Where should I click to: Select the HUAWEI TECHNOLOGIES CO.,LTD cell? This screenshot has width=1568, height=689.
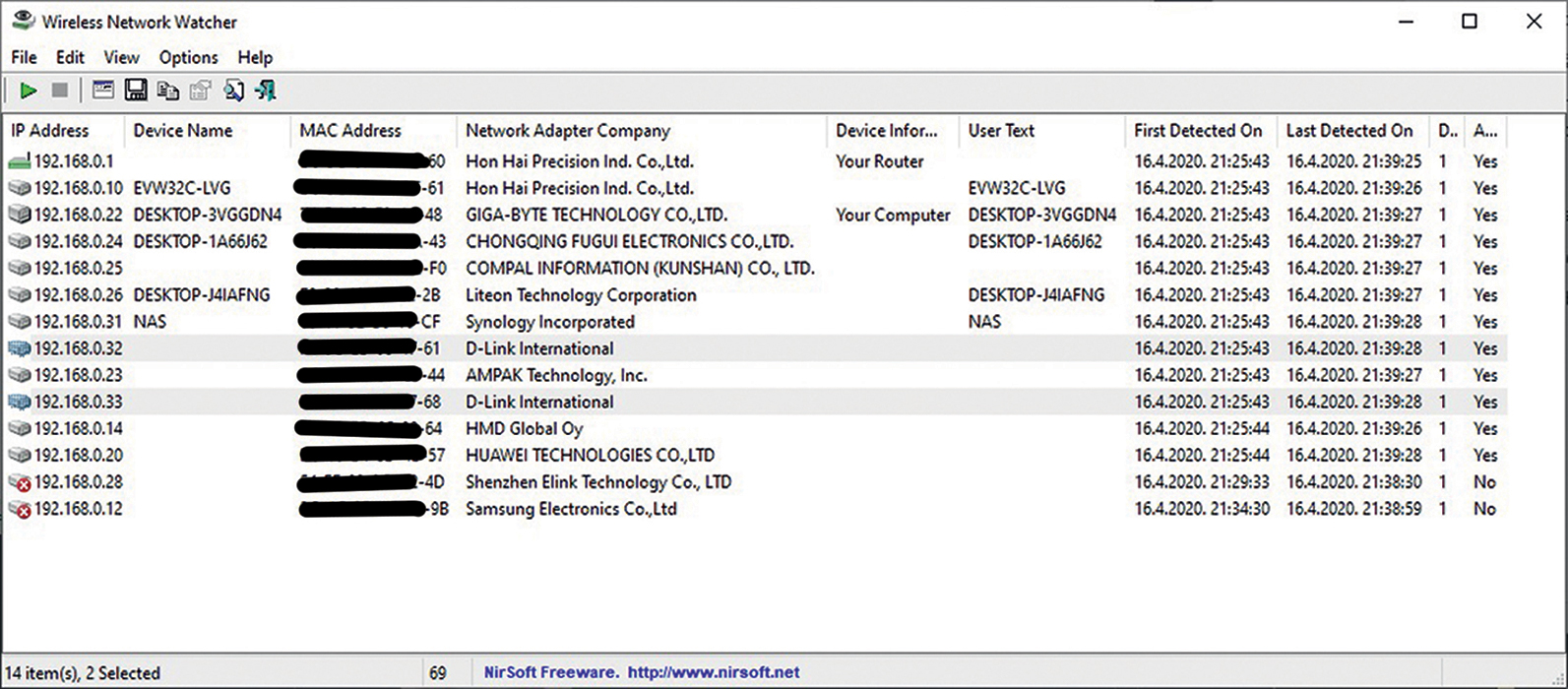[x=590, y=455]
